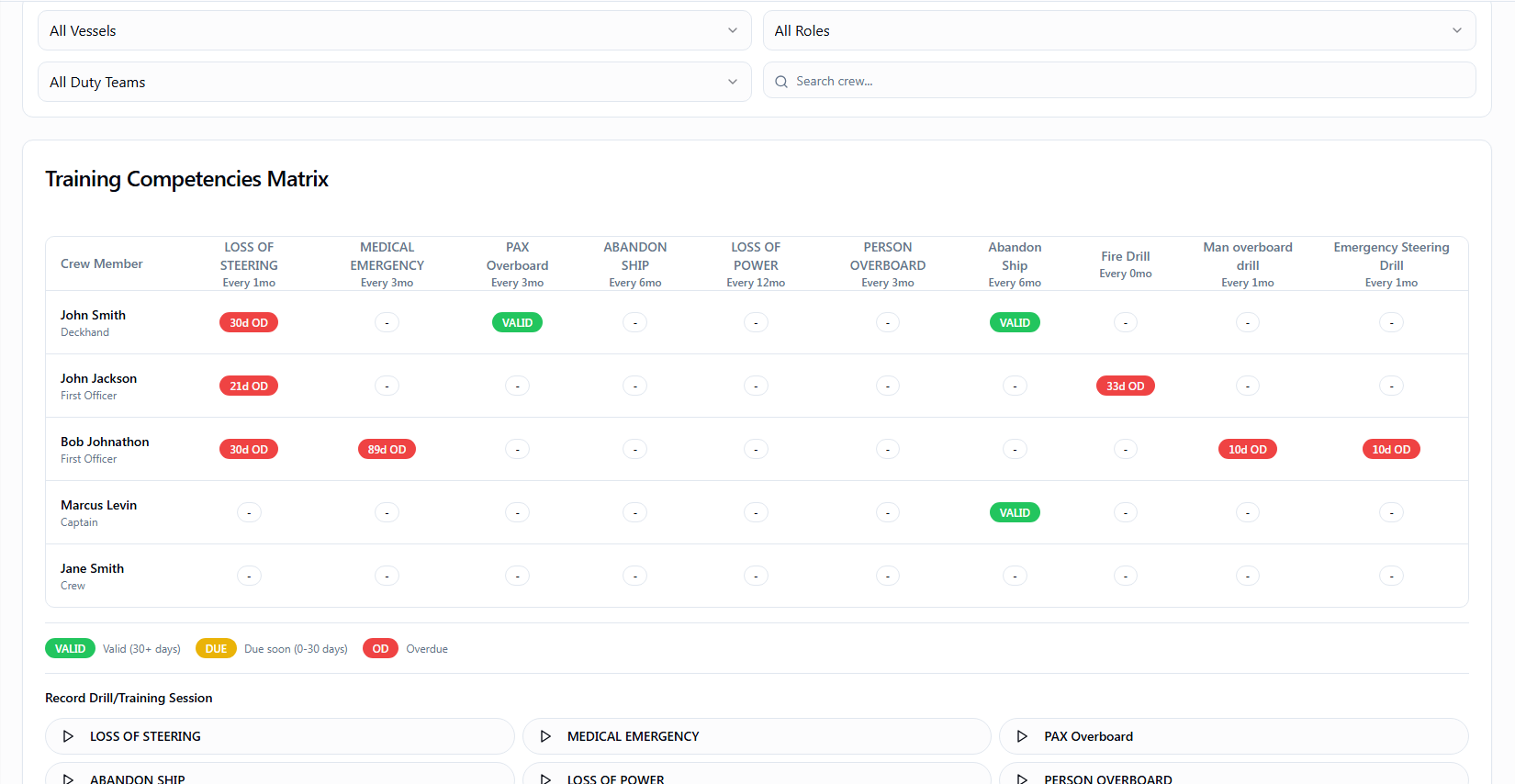This screenshot has width=1515, height=784.
Task: Type in the Search crew field
Action: (1129, 82)
